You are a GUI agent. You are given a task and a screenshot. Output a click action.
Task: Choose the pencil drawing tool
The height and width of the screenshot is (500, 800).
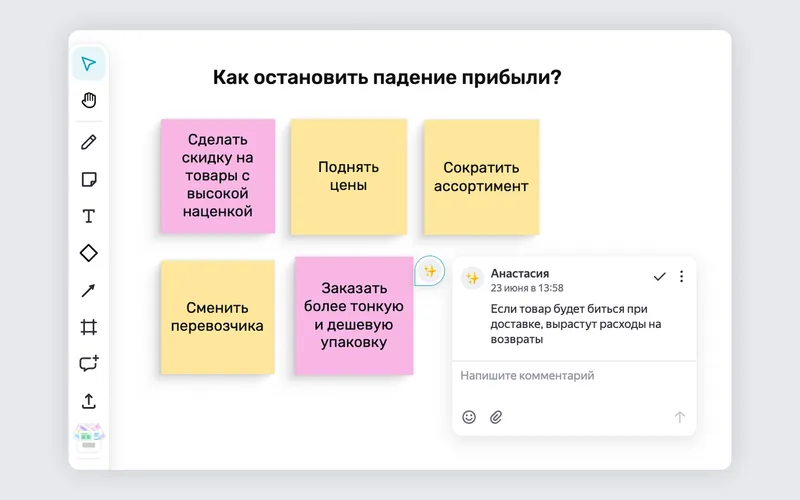tap(89, 142)
